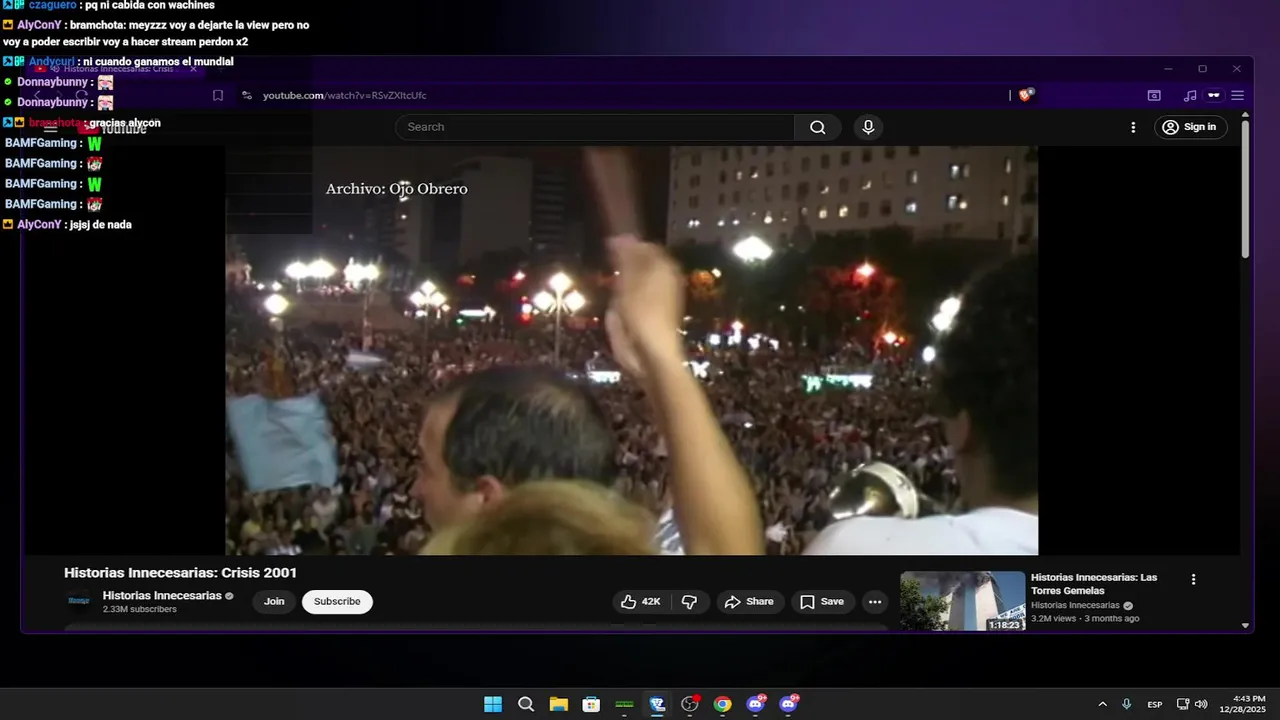Image resolution: width=1280 pixels, height=720 pixels.
Task: Show hidden system tray icons chevron
Action: click(1102, 704)
